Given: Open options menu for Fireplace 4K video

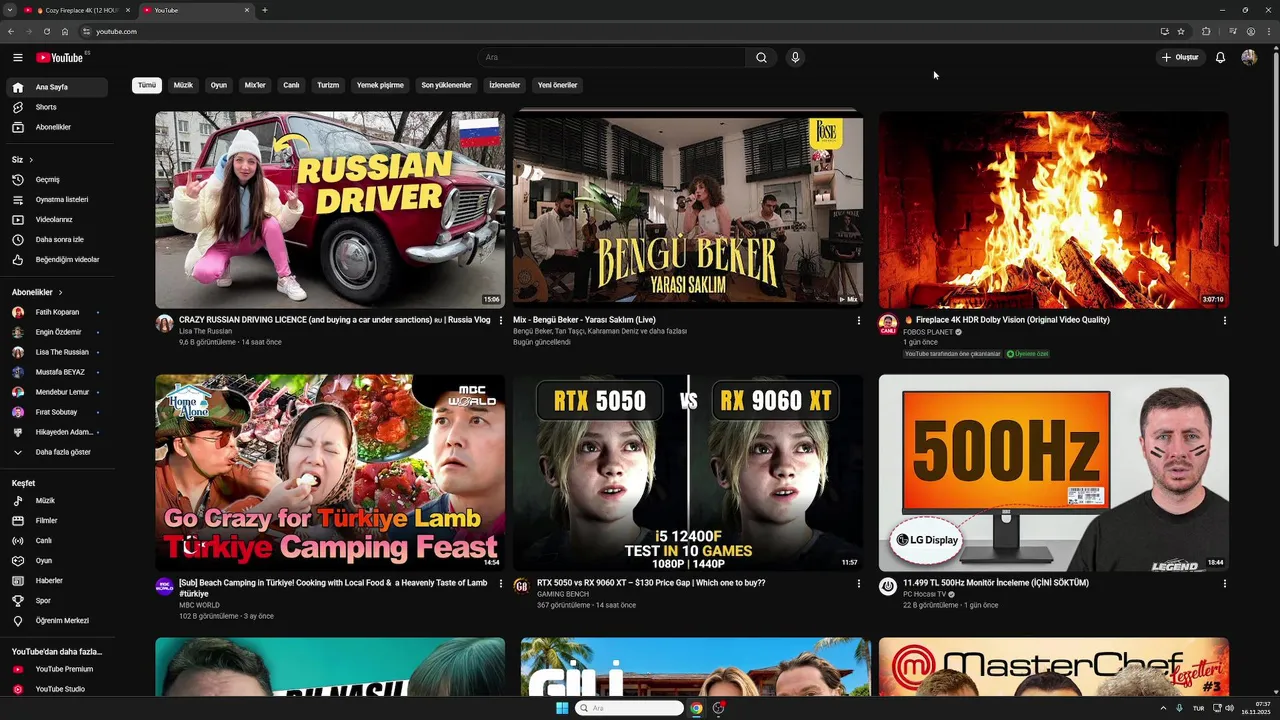Looking at the screenshot, I should coord(1225,321).
